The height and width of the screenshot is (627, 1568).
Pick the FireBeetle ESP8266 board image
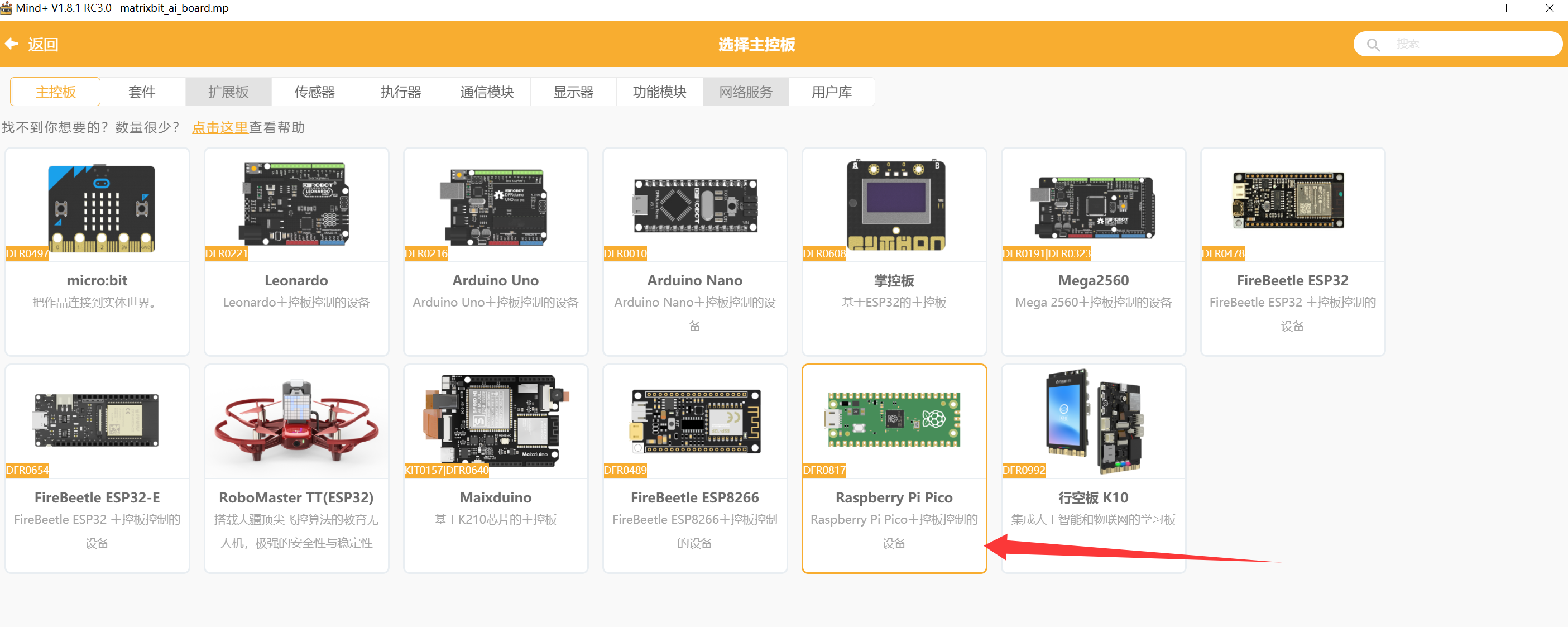point(695,421)
